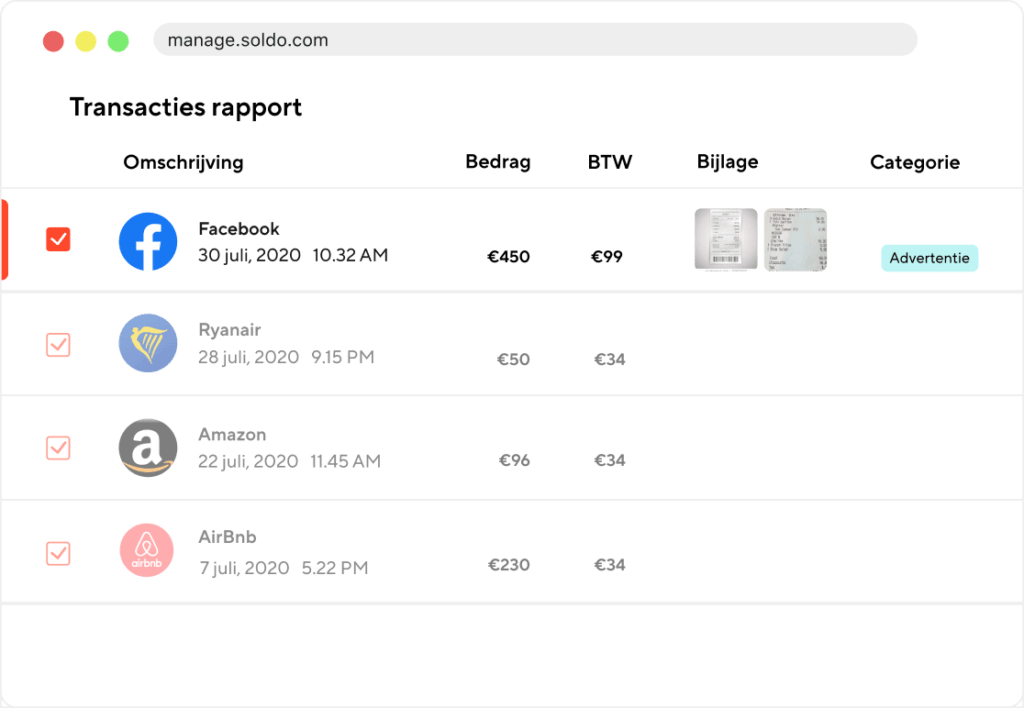The image size is (1024, 708).
Task: Click the Amazon logo icon
Action: [148, 447]
